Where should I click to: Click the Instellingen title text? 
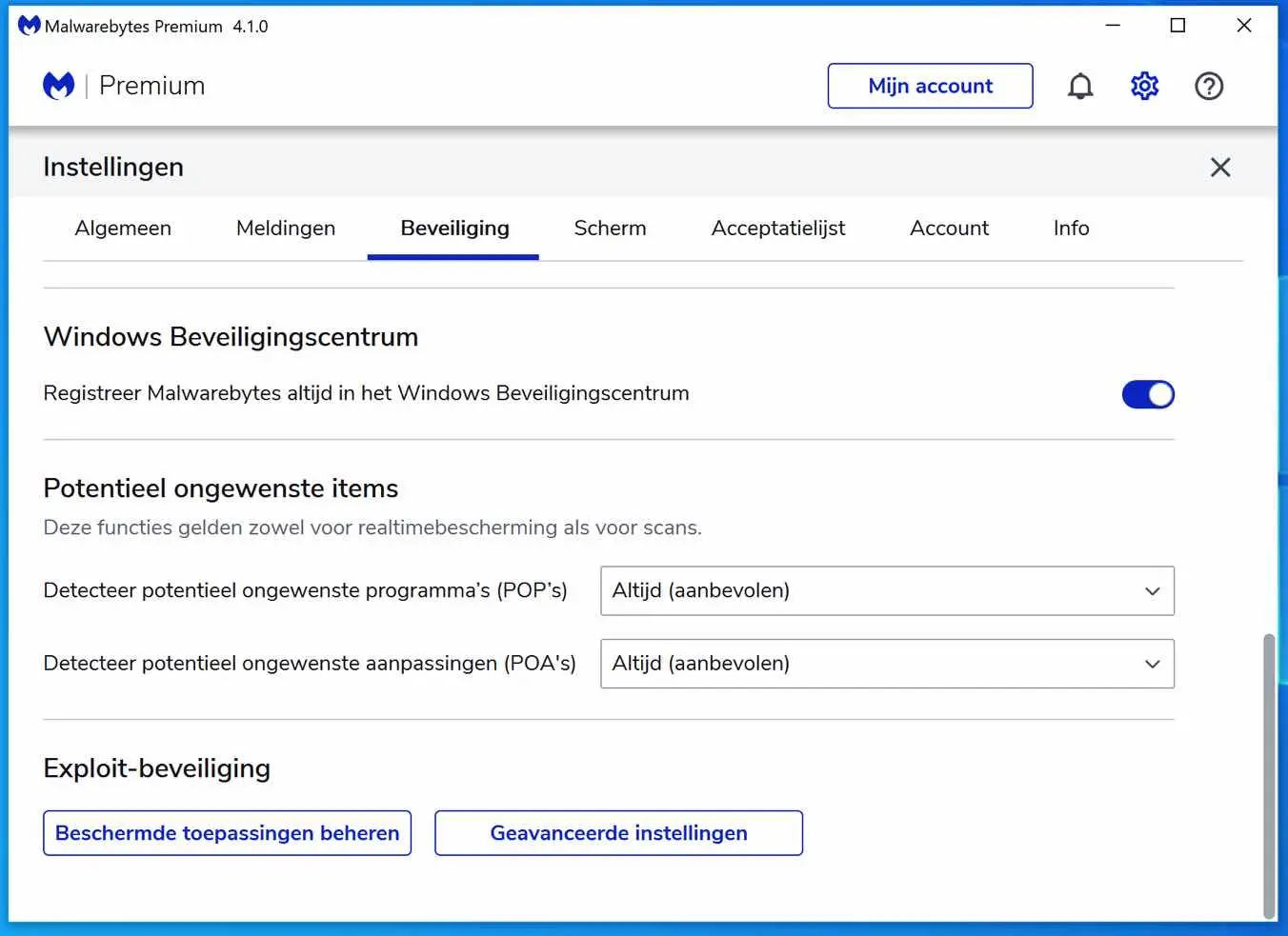113,168
